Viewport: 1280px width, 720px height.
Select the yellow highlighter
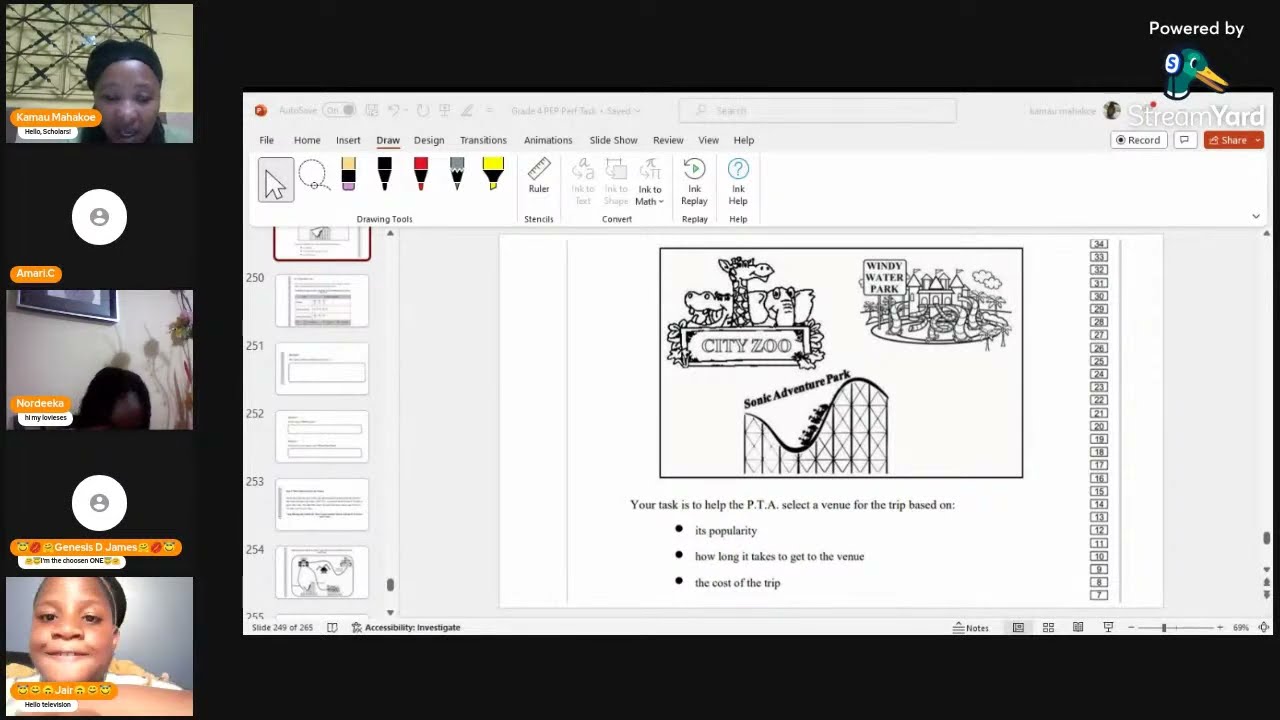pyautogui.click(x=493, y=174)
